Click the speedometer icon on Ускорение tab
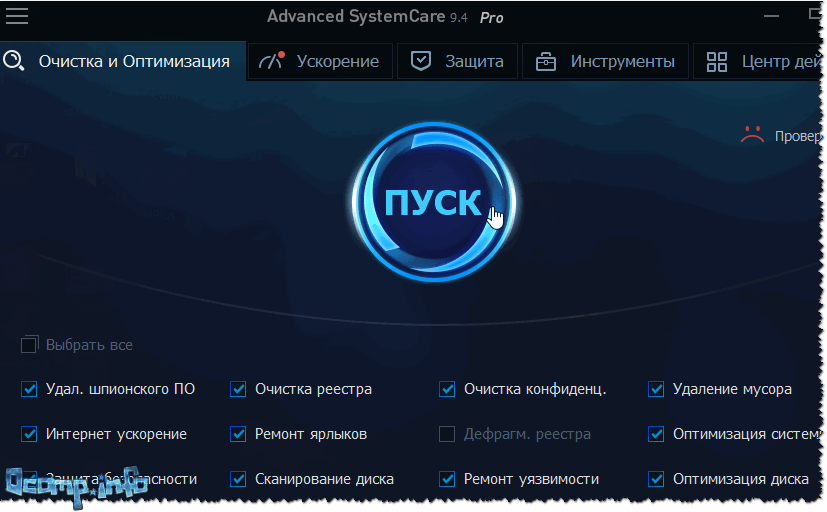The width and height of the screenshot is (827, 512). coord(272,61)
